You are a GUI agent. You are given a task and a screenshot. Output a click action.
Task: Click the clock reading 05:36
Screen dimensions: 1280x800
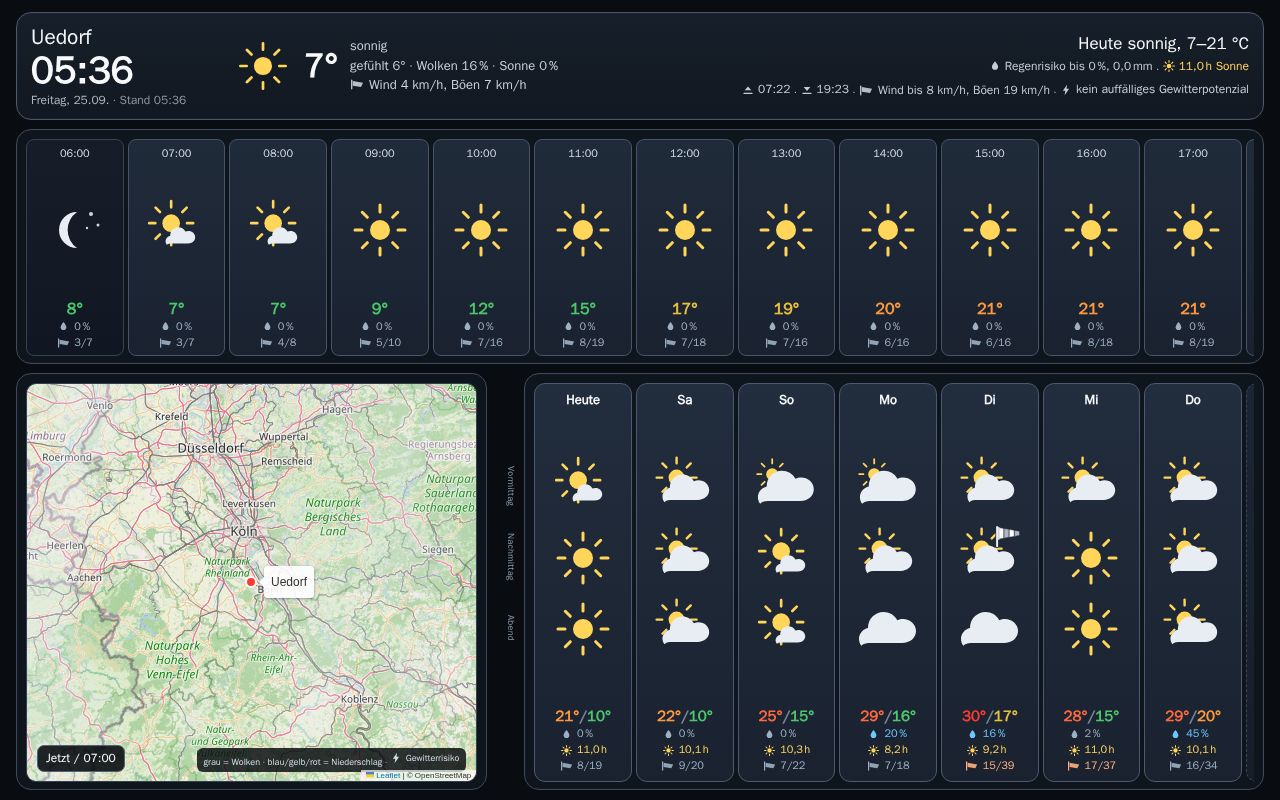(82, 71)
